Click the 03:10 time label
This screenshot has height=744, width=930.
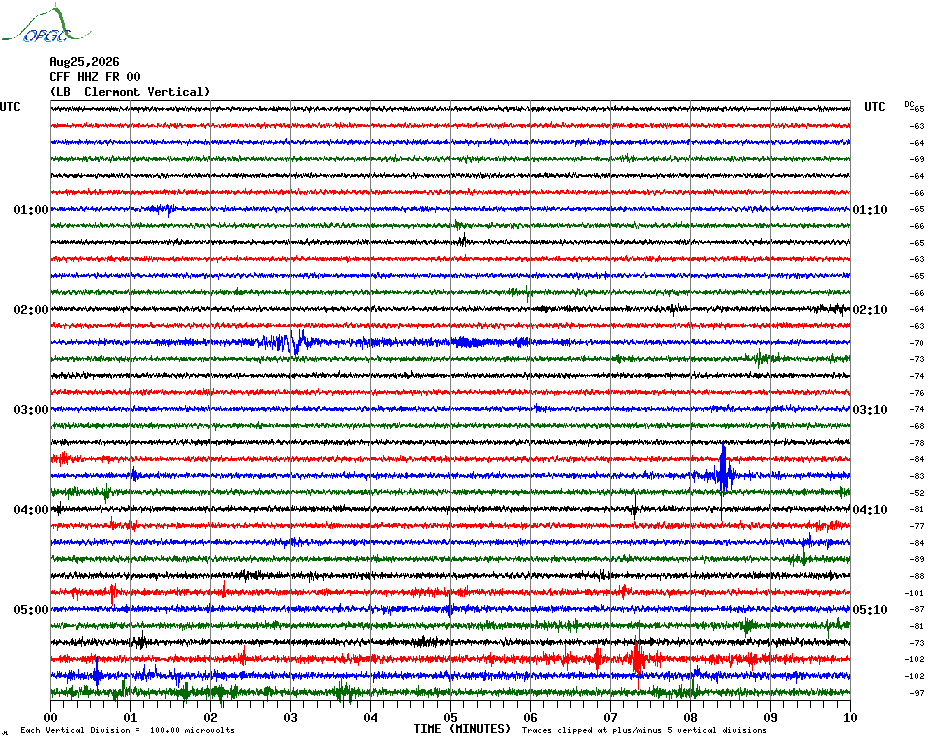[870, 409]
